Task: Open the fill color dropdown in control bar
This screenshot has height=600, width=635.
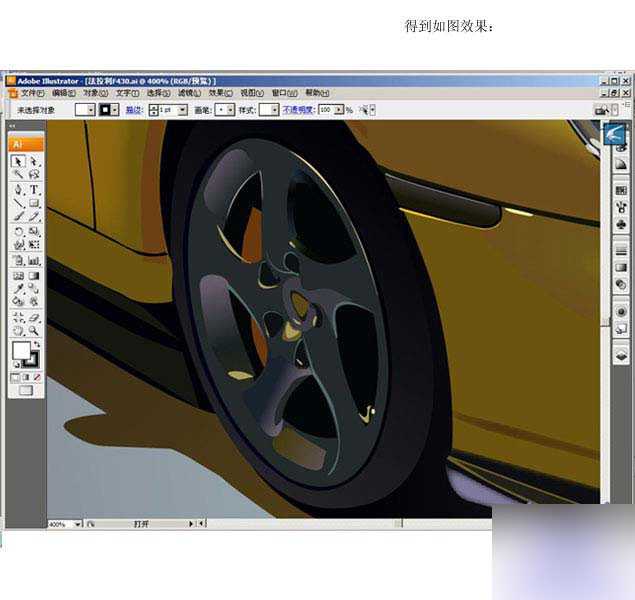Action: coord(91,110)
